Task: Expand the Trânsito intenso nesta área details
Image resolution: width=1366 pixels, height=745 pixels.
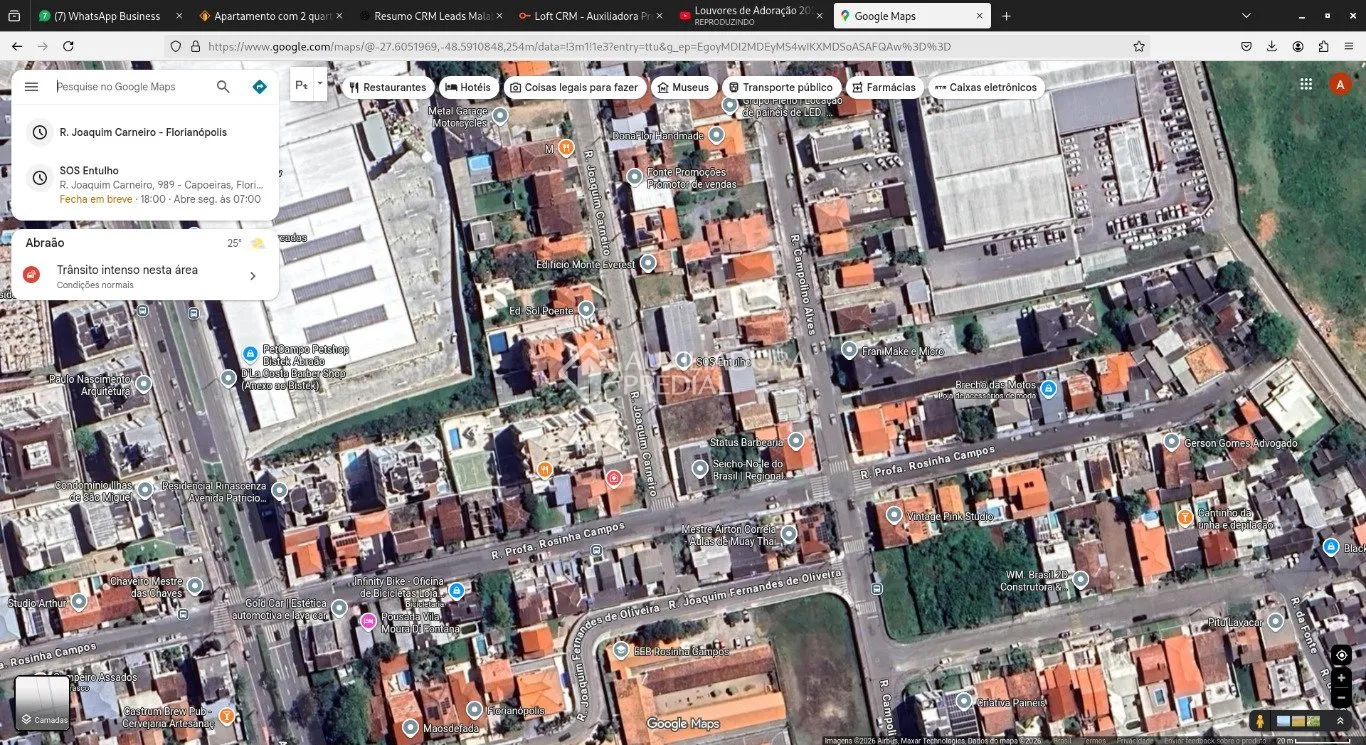Action: [x=252, y=276]
